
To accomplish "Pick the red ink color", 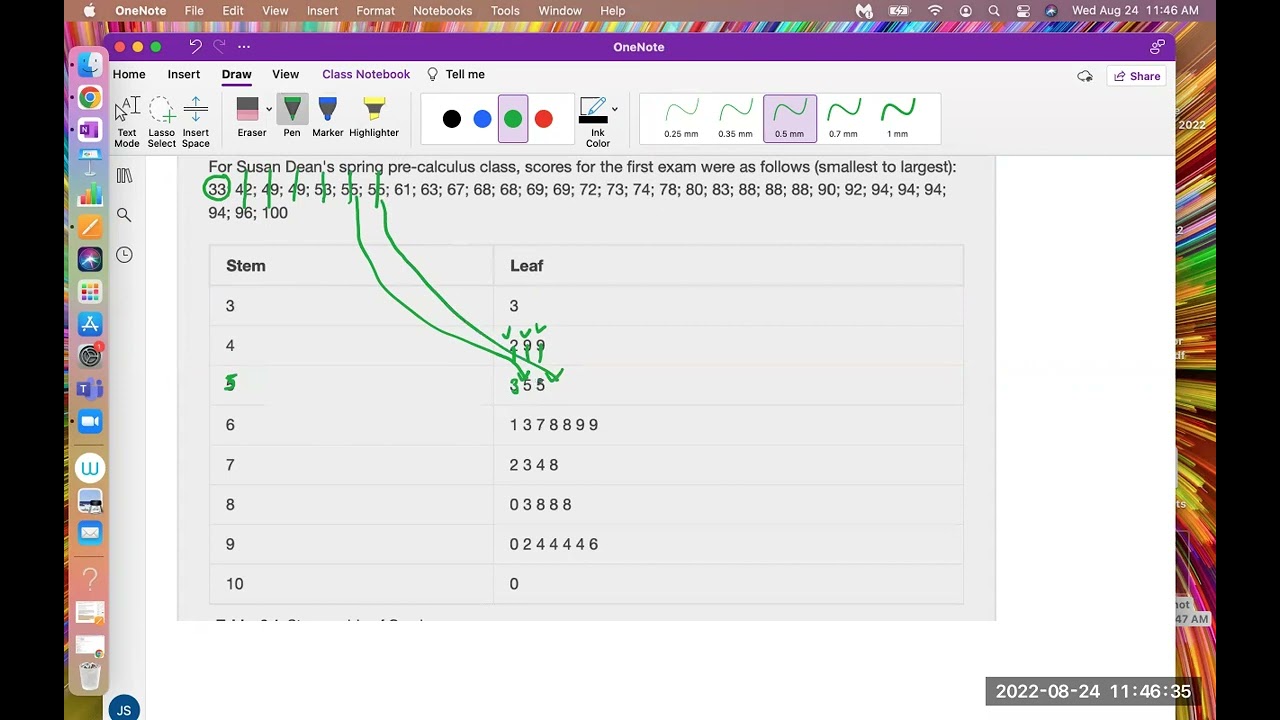I will [x=544, y=119].
